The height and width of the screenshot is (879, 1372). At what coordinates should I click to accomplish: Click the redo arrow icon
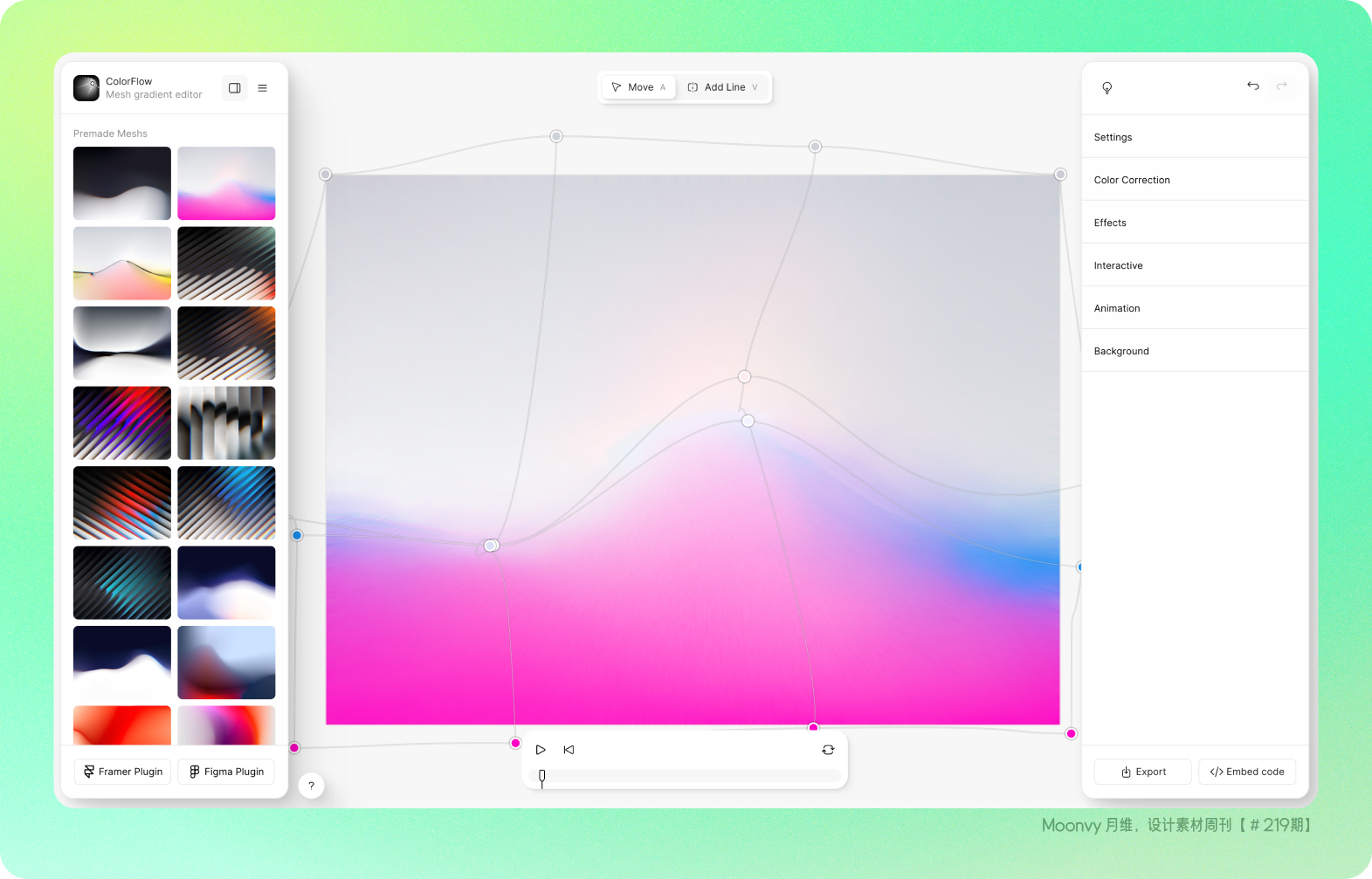pyautogui.click(x=1282, y=86)
